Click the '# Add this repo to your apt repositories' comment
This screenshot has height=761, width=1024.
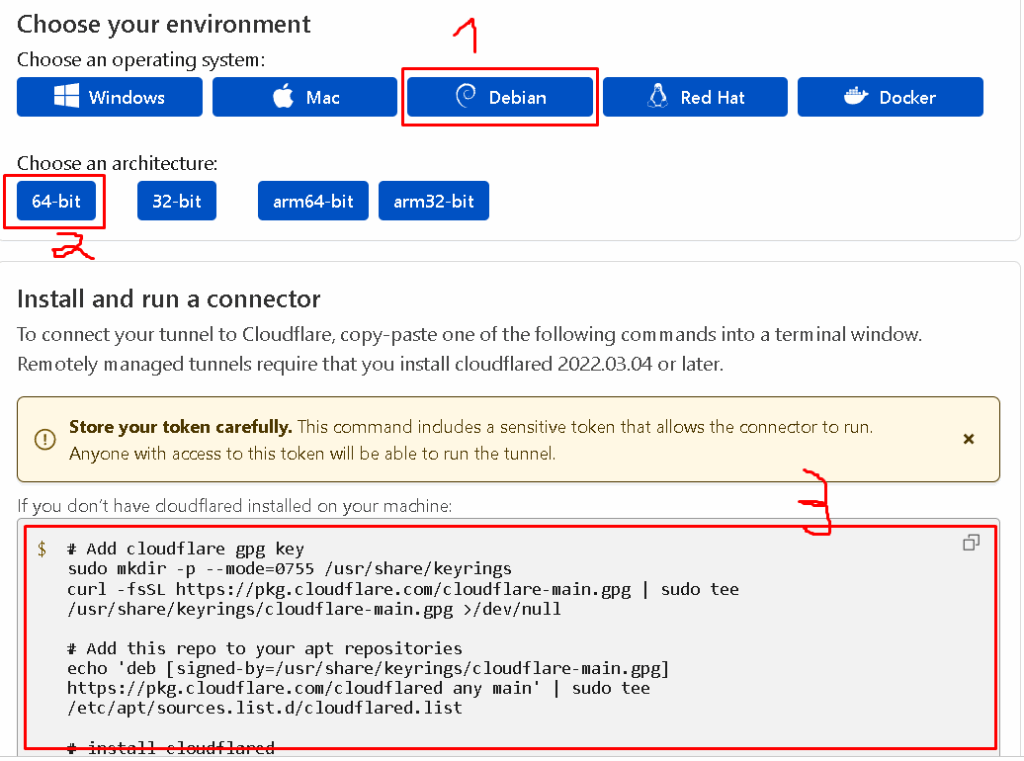[x=264, y=649]
